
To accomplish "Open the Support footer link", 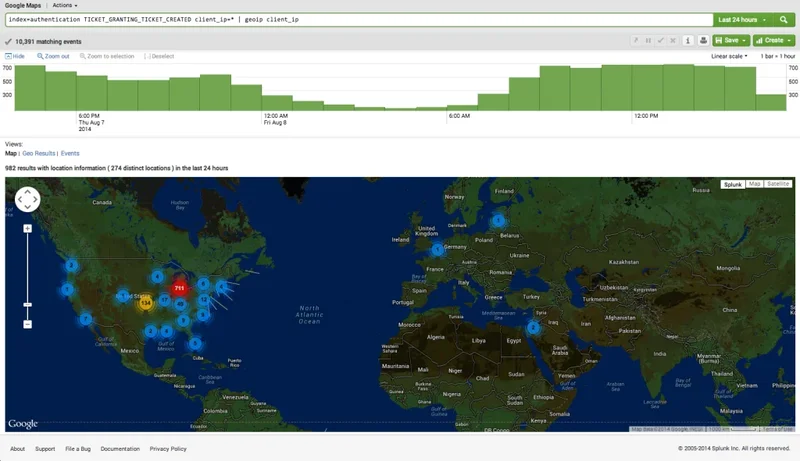I will click(x=45, y=449).
